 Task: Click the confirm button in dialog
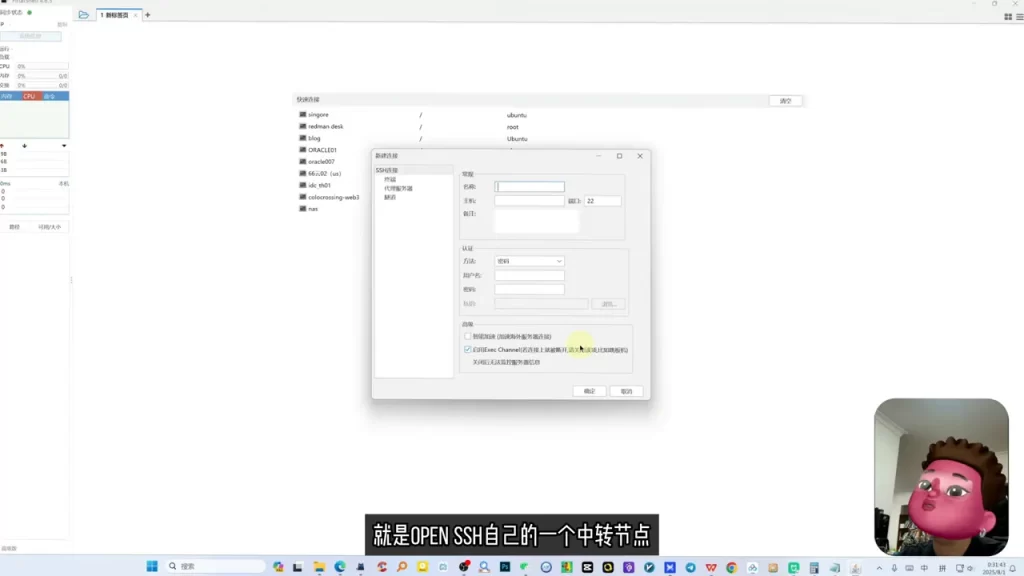click(589, 391)
